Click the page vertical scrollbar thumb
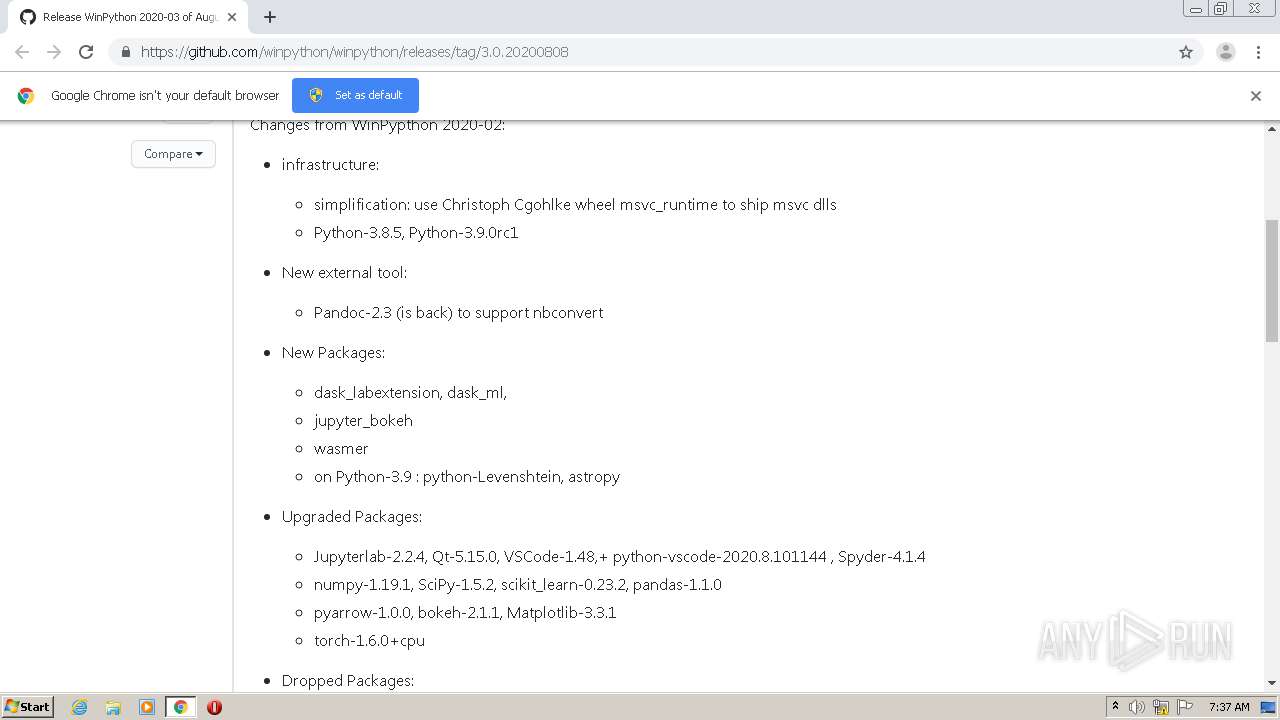 1272,281
